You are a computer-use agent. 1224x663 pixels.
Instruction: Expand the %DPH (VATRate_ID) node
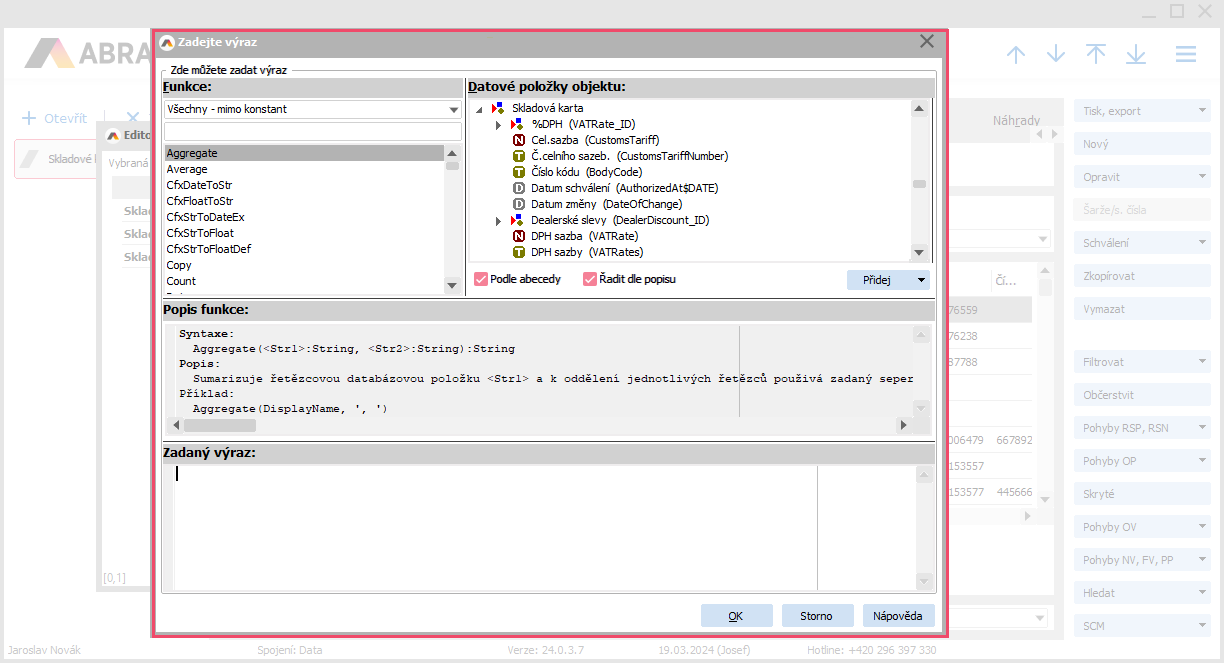tap(498, 124)
